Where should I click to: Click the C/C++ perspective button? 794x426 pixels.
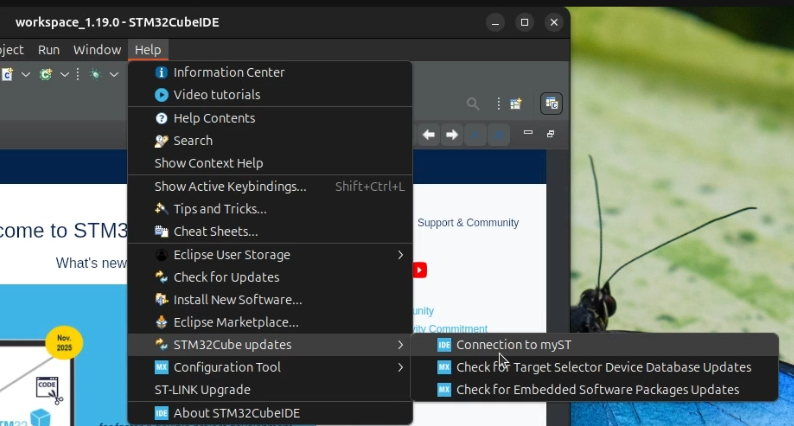coord(551,104)
